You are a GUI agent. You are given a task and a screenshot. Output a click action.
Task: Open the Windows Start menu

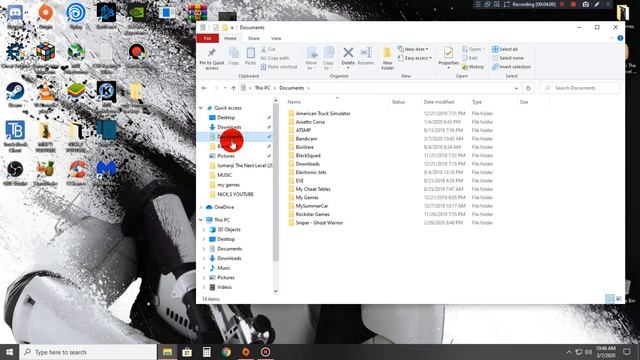click(9, 352)
